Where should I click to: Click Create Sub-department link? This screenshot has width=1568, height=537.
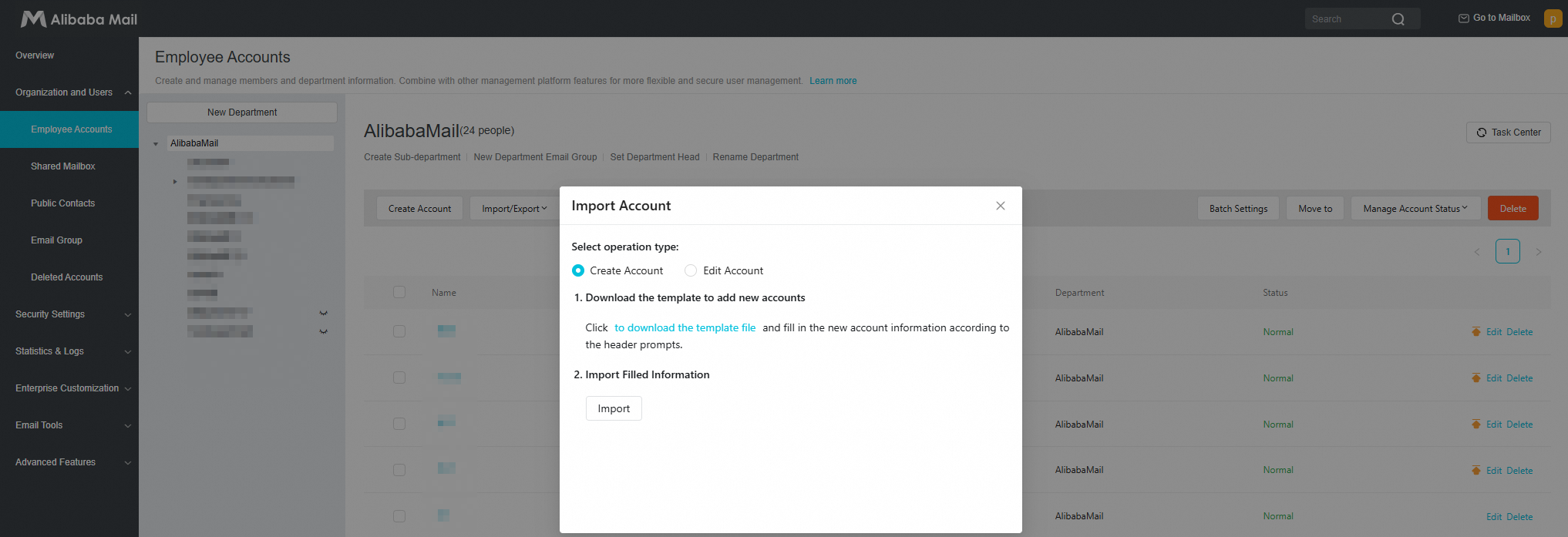412,157
